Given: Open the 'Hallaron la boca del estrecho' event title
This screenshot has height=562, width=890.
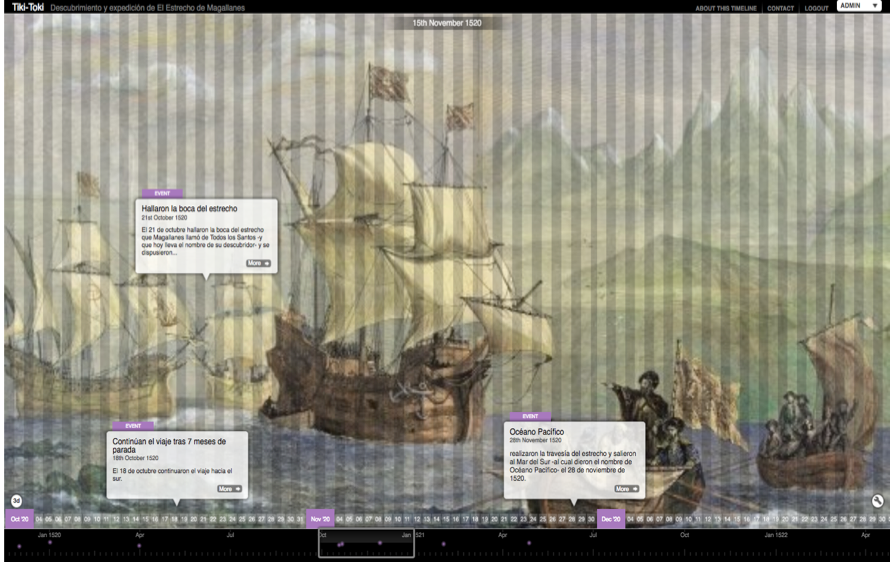Looking at the screenshot, I should point(189,208).
